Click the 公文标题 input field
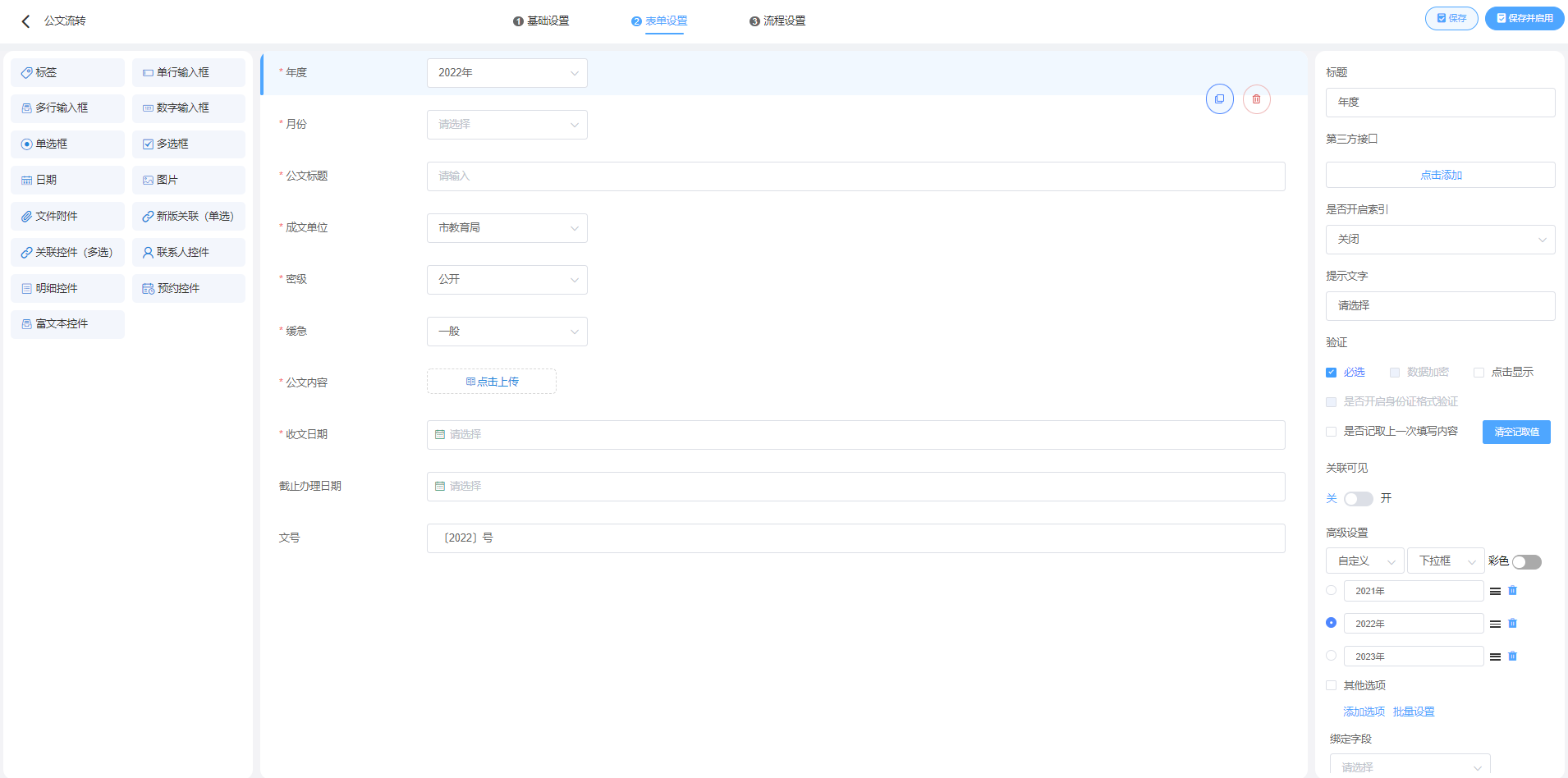1568x778 pixels. (x=855, y=176)
